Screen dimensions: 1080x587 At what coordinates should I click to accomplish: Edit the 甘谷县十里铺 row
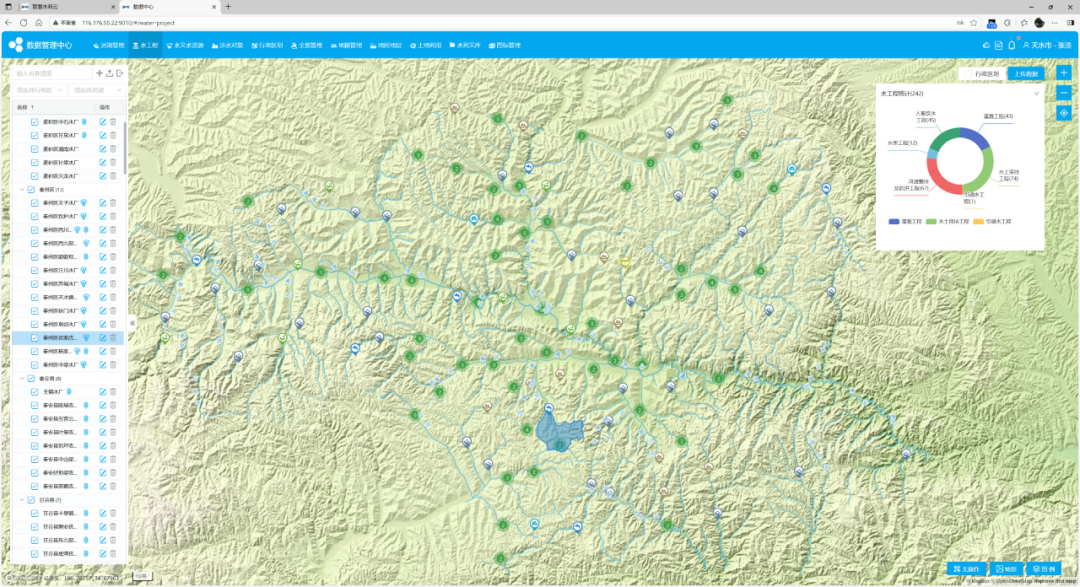tap(103, 513)
